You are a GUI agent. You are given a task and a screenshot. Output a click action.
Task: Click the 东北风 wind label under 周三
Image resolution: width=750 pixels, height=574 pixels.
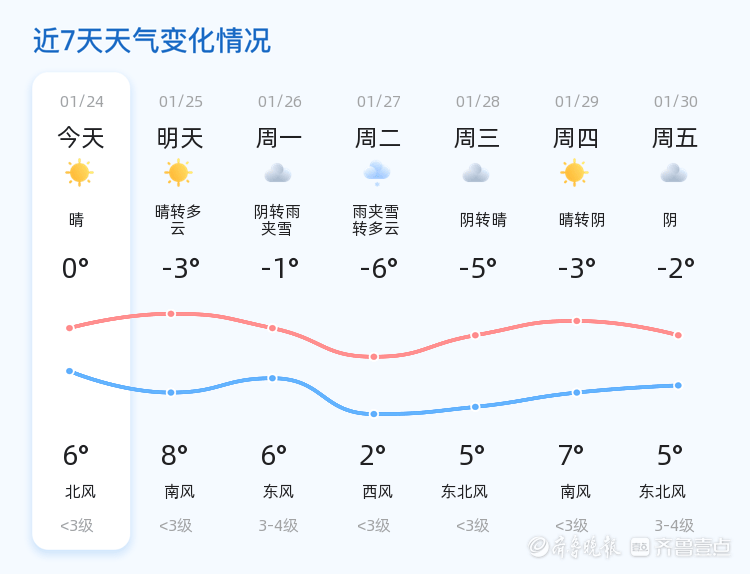pyautogui.click(x=464, y=491)
